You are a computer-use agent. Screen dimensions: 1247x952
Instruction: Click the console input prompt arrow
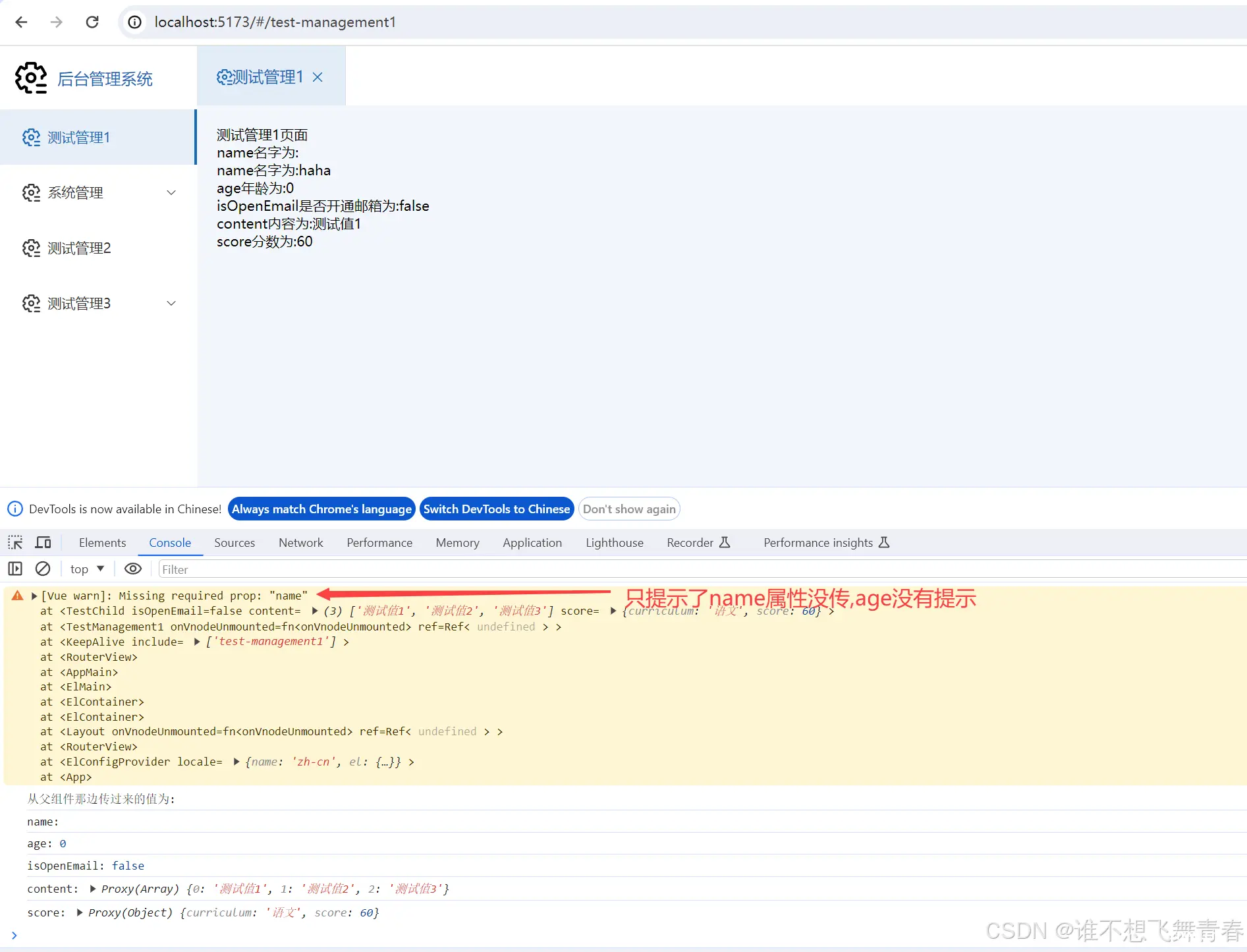tap(14, 936)
